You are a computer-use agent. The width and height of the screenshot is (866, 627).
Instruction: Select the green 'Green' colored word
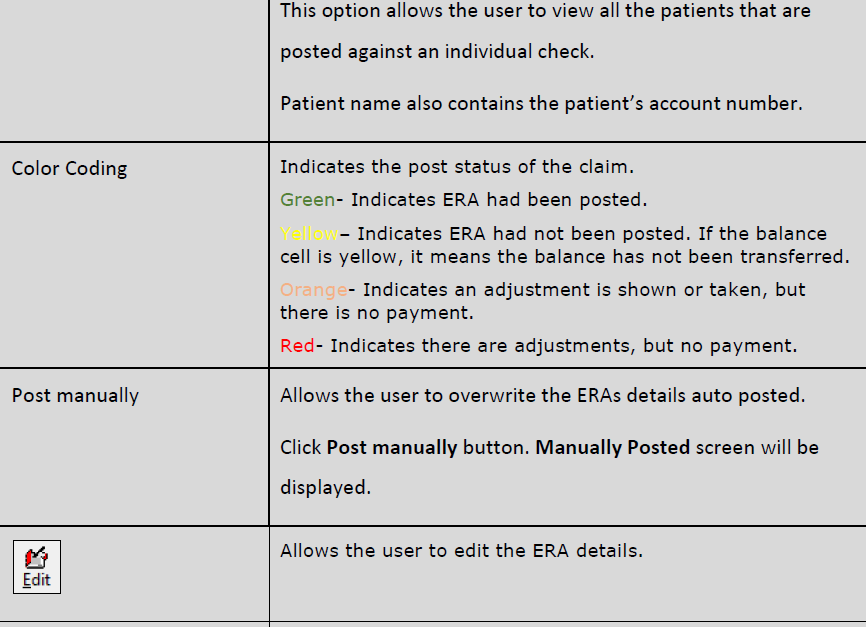click(x=308, y=199)
